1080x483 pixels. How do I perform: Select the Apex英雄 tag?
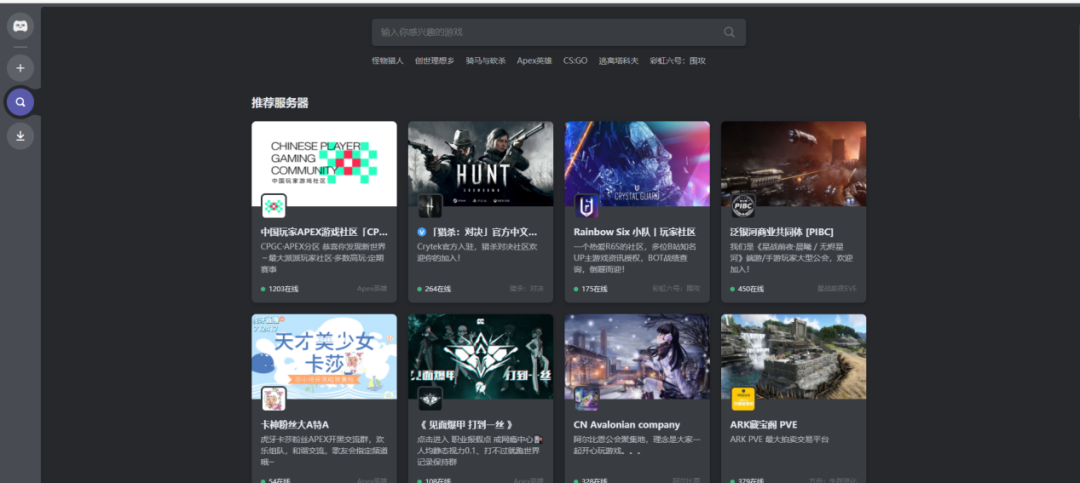534,61
